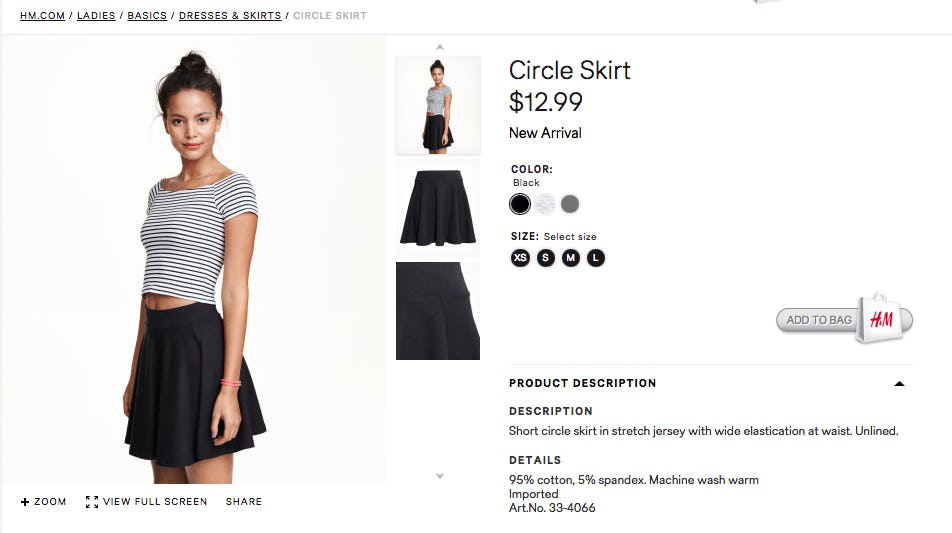Select size S
This screenshot has width=952, height=533.
click(x=545, y=258)
